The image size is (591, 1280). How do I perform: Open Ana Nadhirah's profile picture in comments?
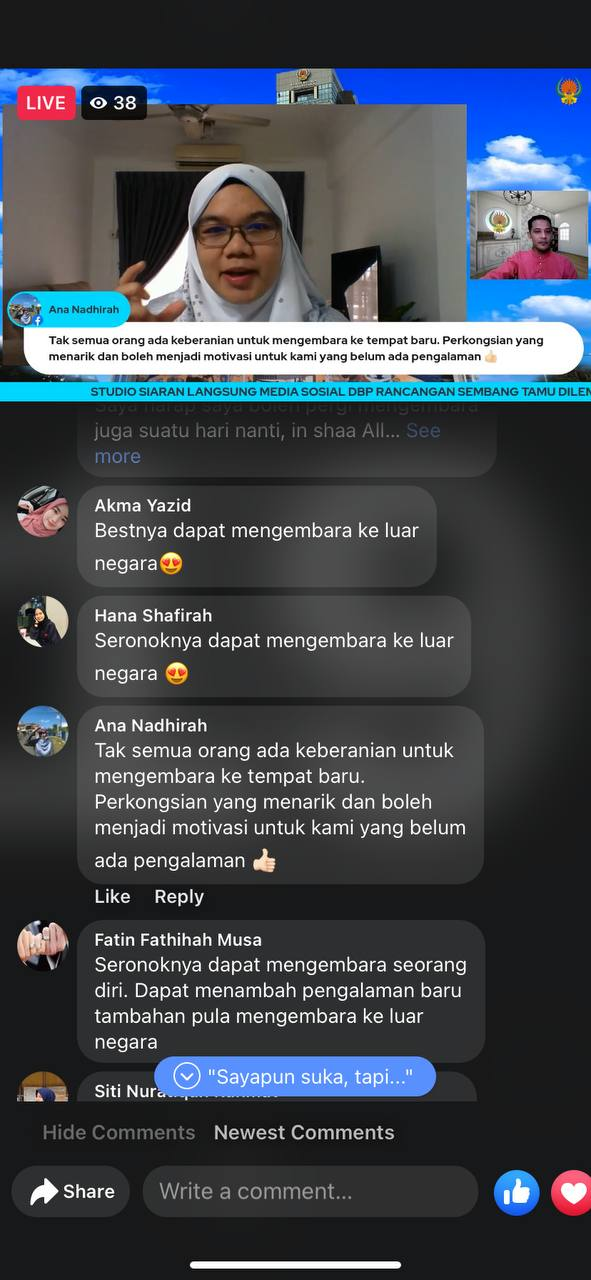pyautogui.click(x=42, y=732)
